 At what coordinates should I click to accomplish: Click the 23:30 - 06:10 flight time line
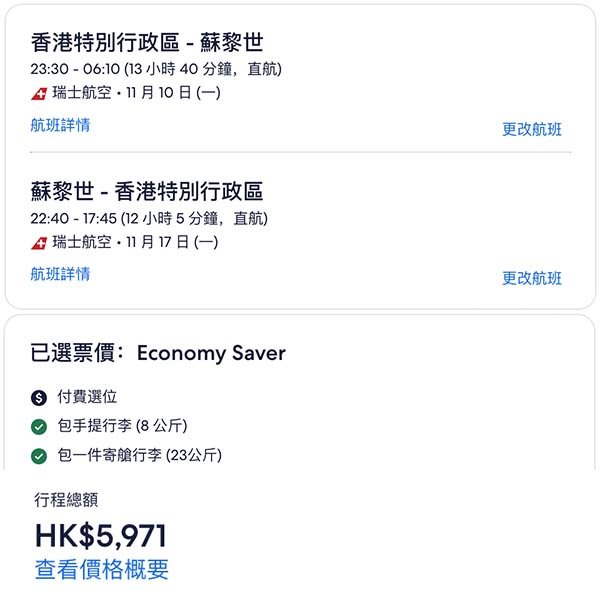click(x=156, y=69)
